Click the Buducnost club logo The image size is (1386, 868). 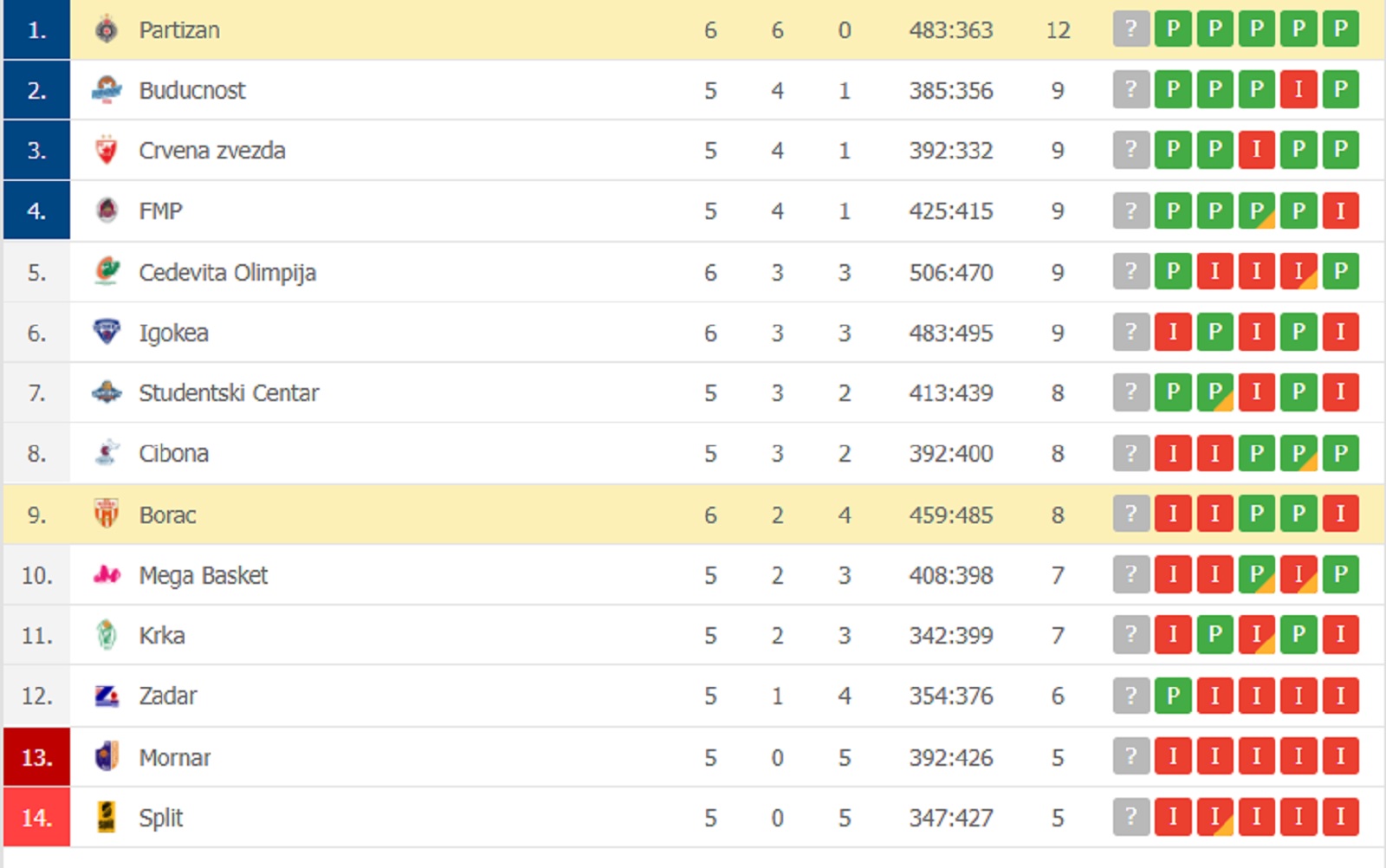(107, 89)
